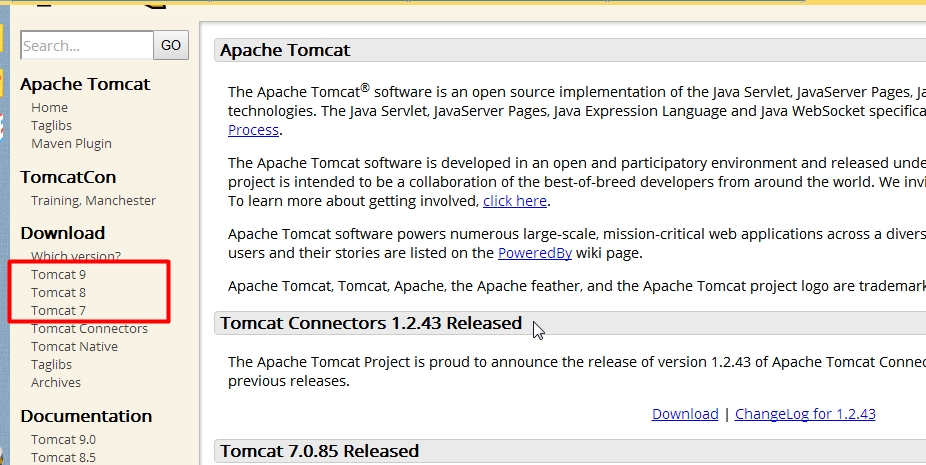Follow the 'click here' link
The height and width of the screenshot is (465, 926).
[x=515, y=201]
